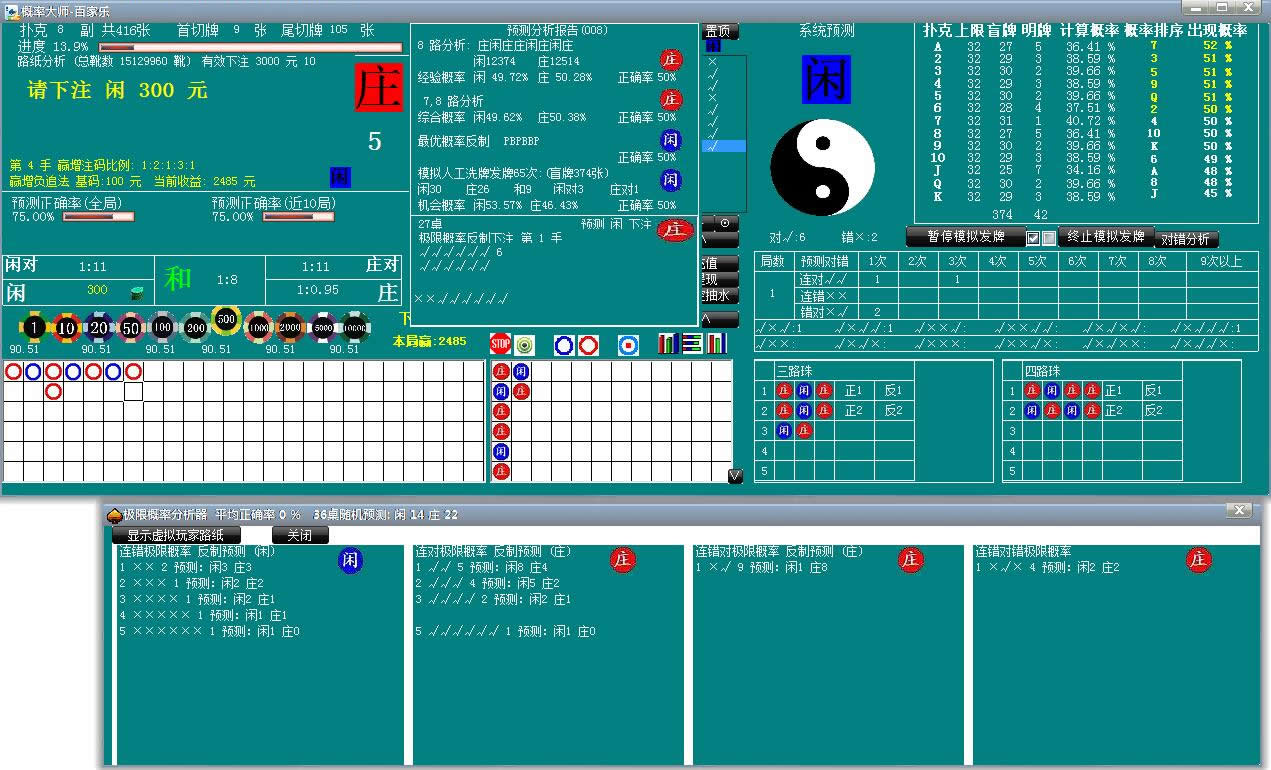The width and height of the screenshot is (1271, 770).
Task: Click 显示虚拟玩家路纸 in analyzer window
Action: point(176,535)
